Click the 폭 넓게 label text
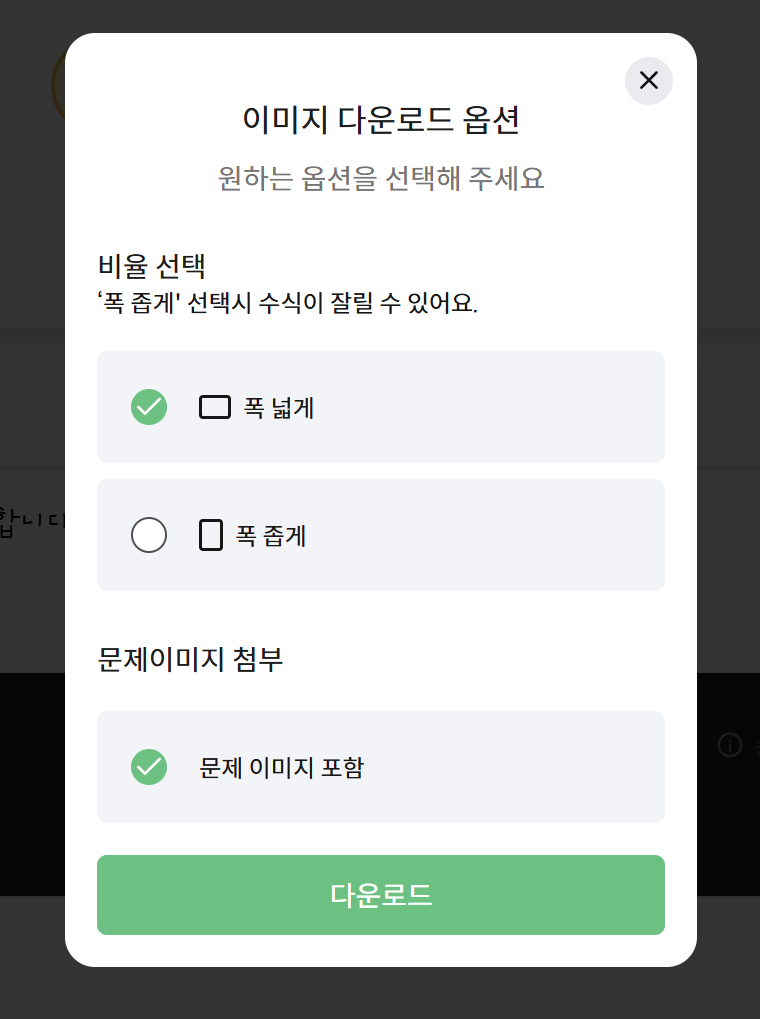Viewport: 760px width, 1019px height. (279, 408)
